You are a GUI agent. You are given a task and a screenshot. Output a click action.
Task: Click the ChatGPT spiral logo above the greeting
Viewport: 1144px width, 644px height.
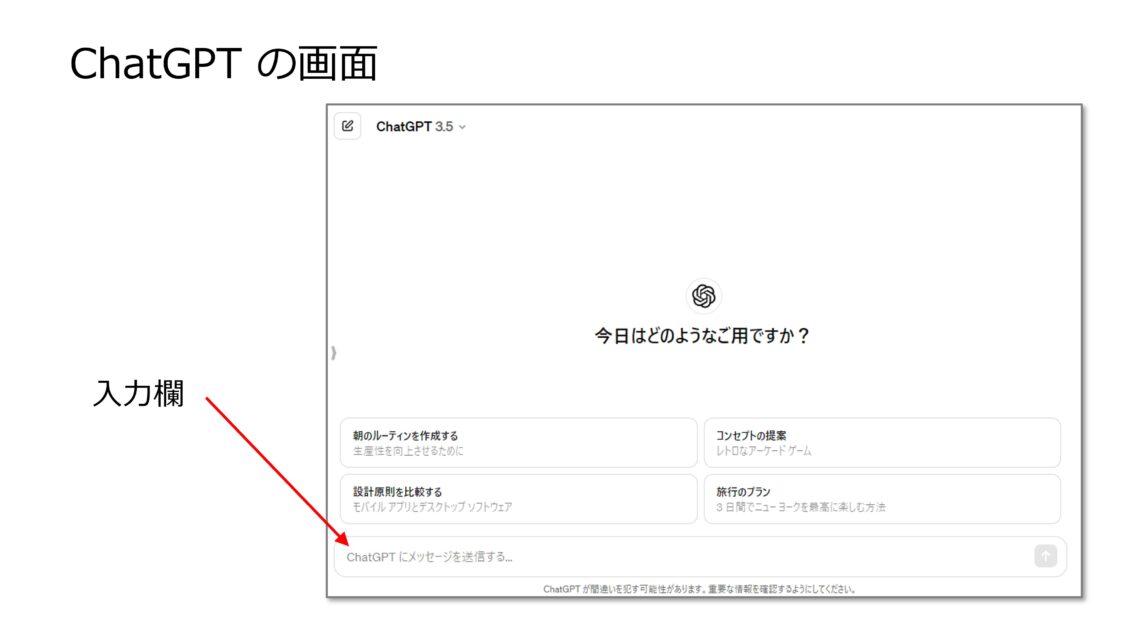(x=703, y=296)
